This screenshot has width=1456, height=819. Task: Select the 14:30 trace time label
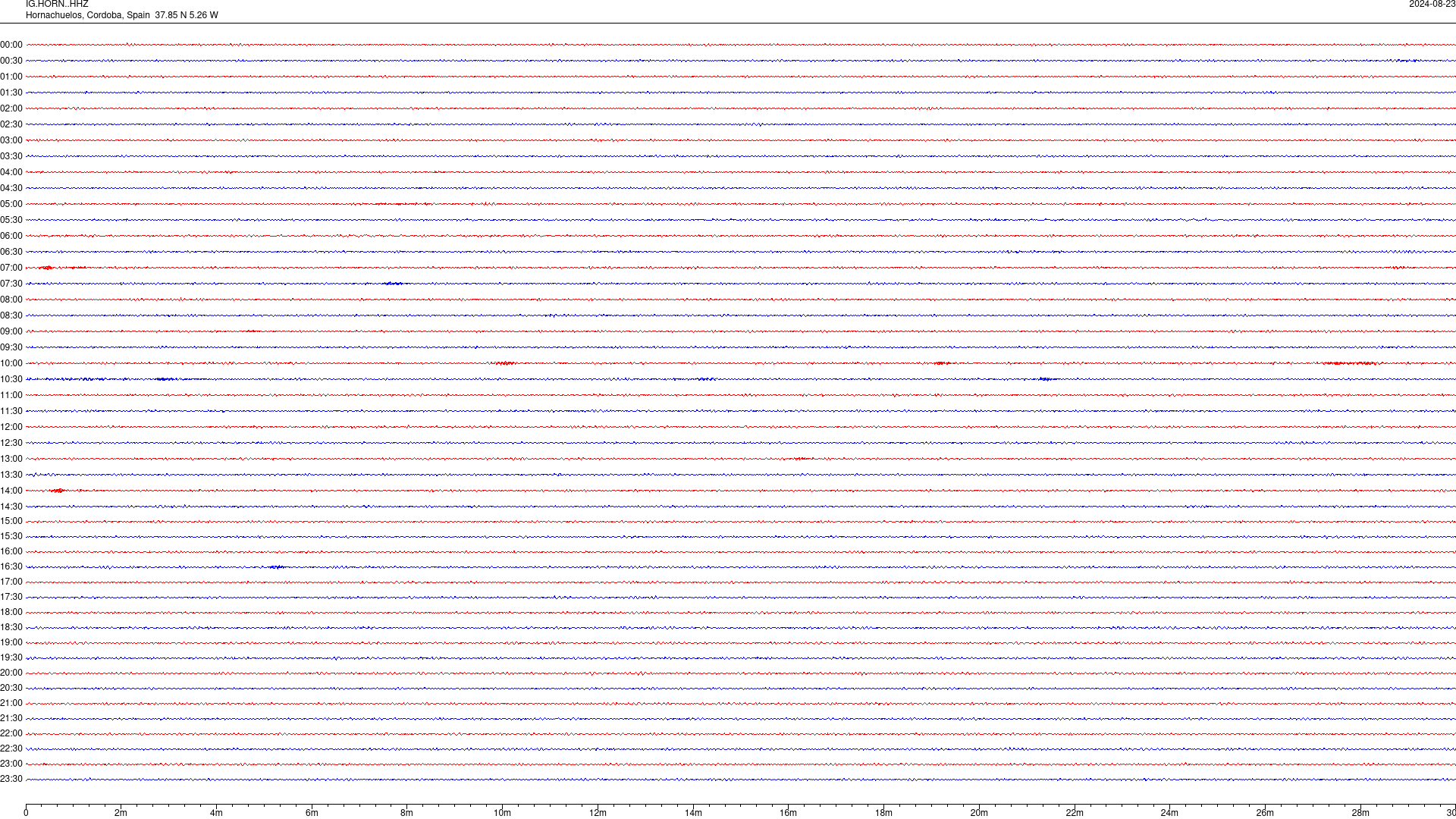tap(11, 507)
